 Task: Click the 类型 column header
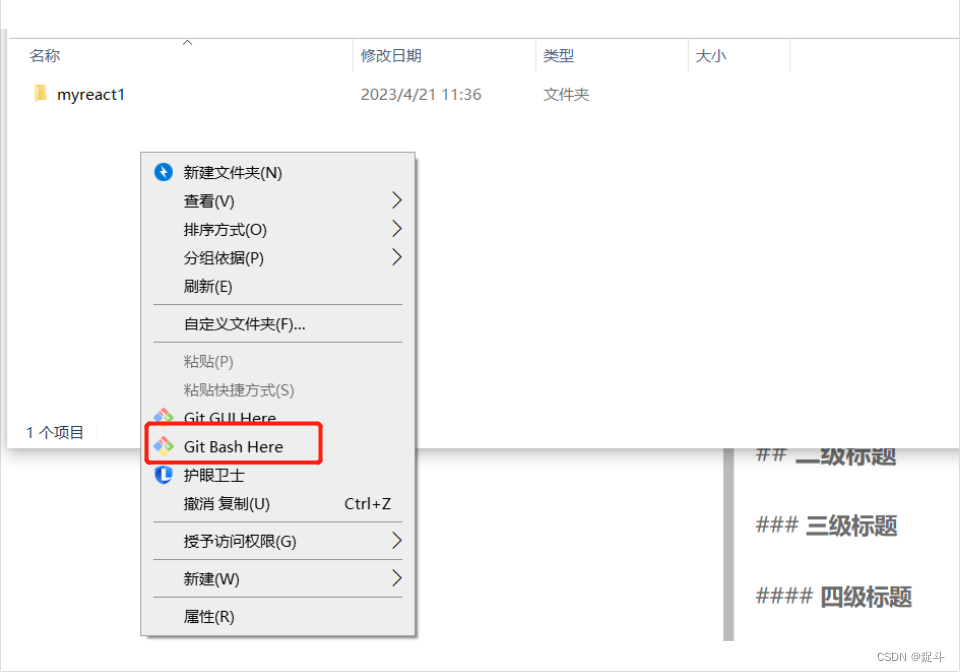pyautogui.click(x=559, y=55)
